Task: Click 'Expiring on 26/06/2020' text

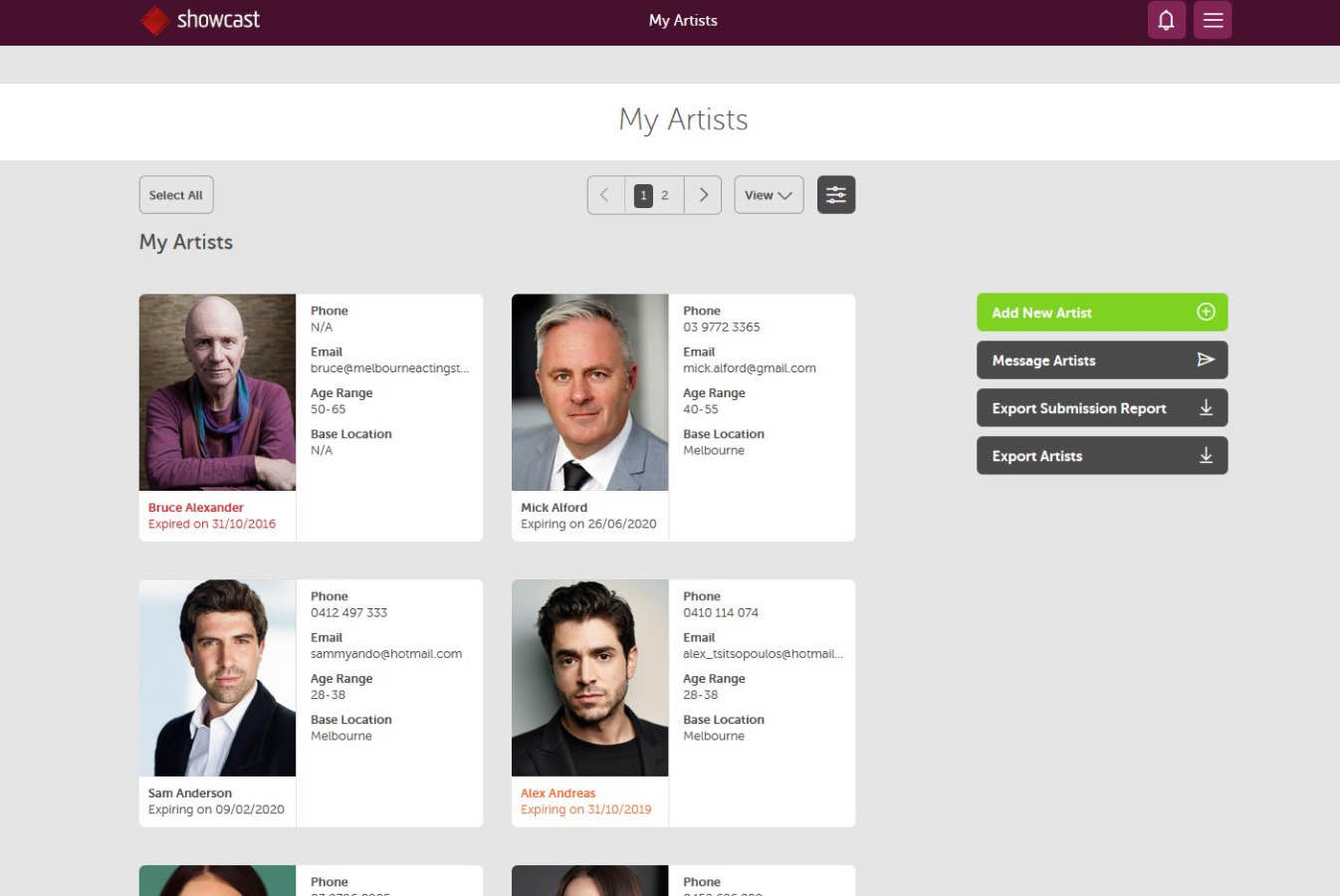Action: (588, 524)
